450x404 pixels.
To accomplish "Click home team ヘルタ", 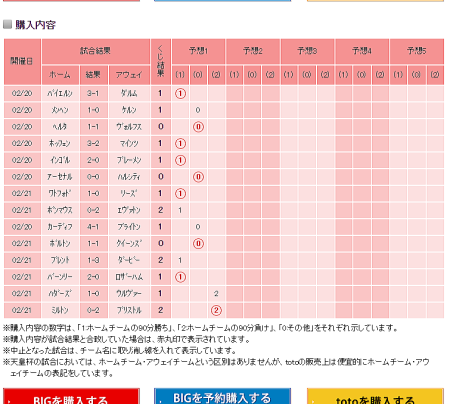I will [60, 127].
